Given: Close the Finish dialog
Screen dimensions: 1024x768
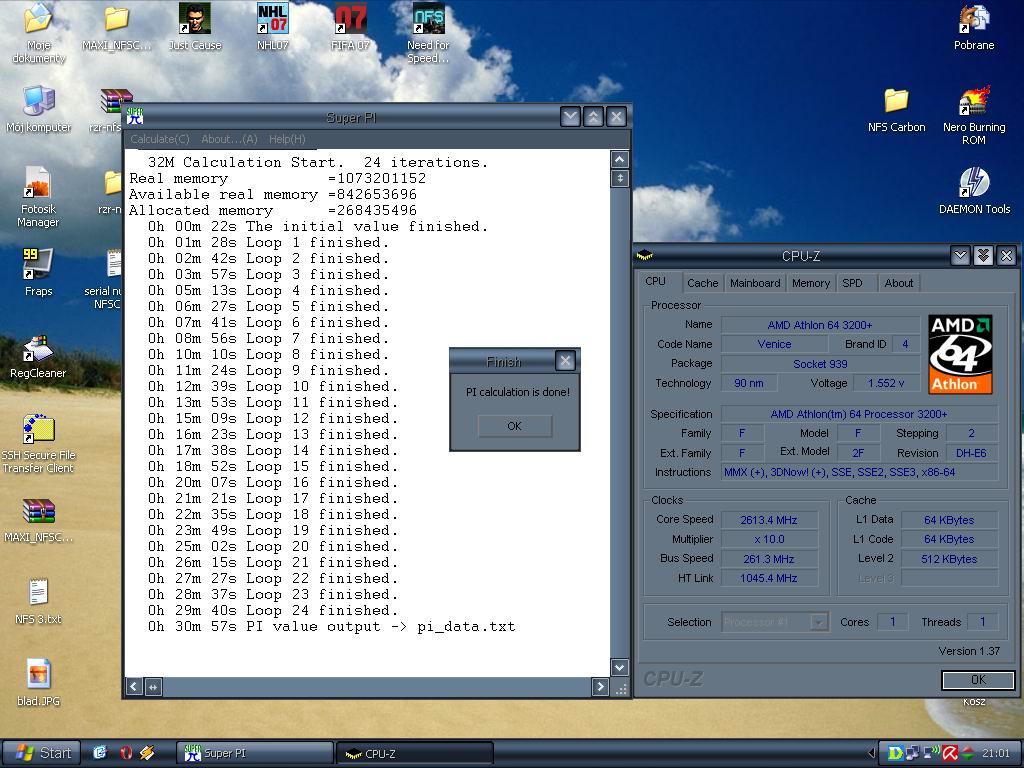Looking at the screenshot, I should click(565, 360).
